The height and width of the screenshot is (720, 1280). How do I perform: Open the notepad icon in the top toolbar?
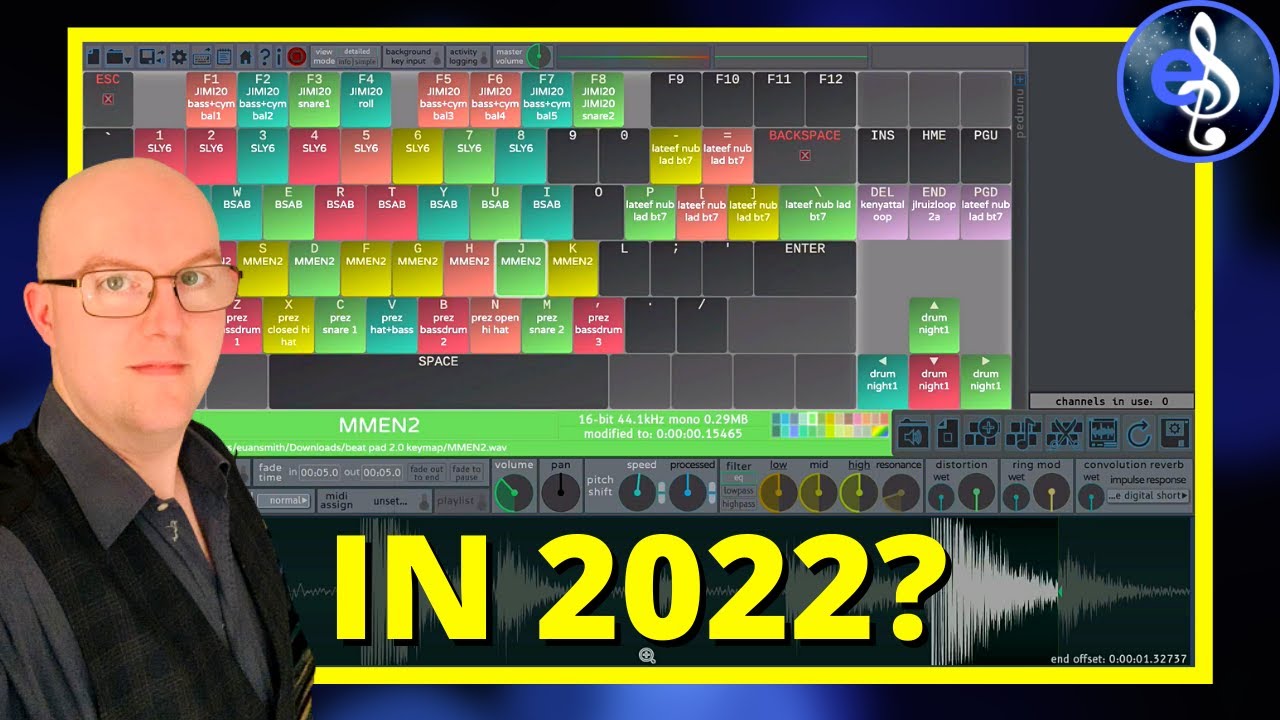tap(223, 57)
